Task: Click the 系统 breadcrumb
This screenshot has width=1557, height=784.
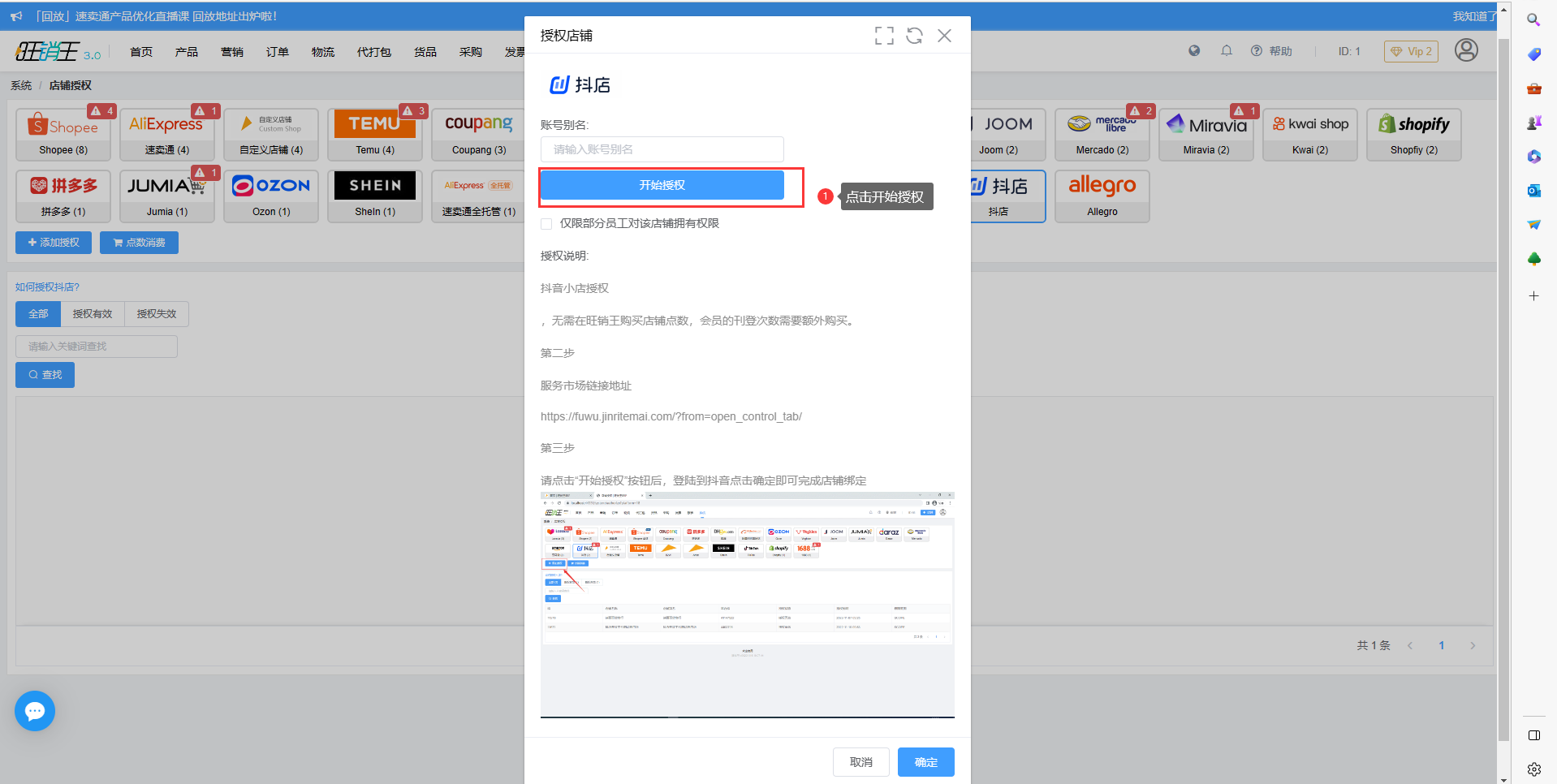Action: coord(21,85)
